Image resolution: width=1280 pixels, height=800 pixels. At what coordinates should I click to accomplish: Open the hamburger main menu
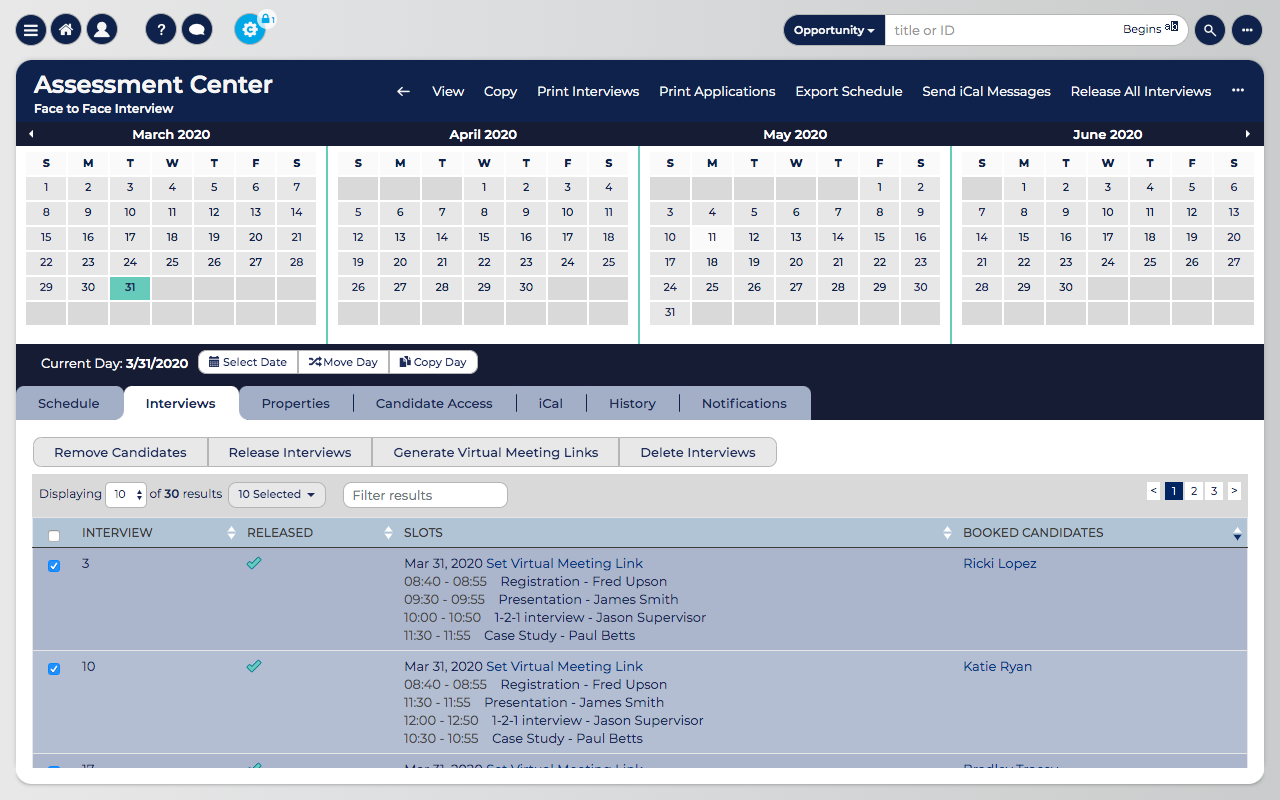(31, 30)
